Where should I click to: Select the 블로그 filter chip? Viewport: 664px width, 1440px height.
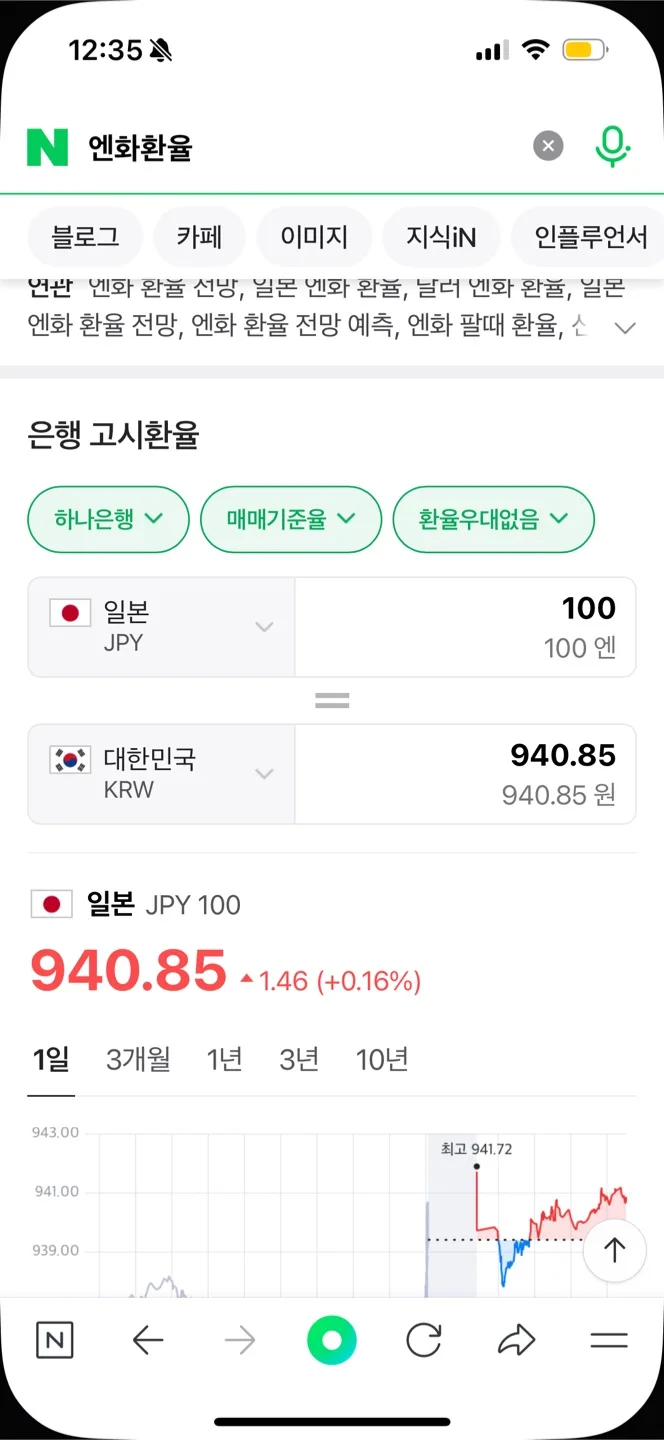click(x=85, y=237)
